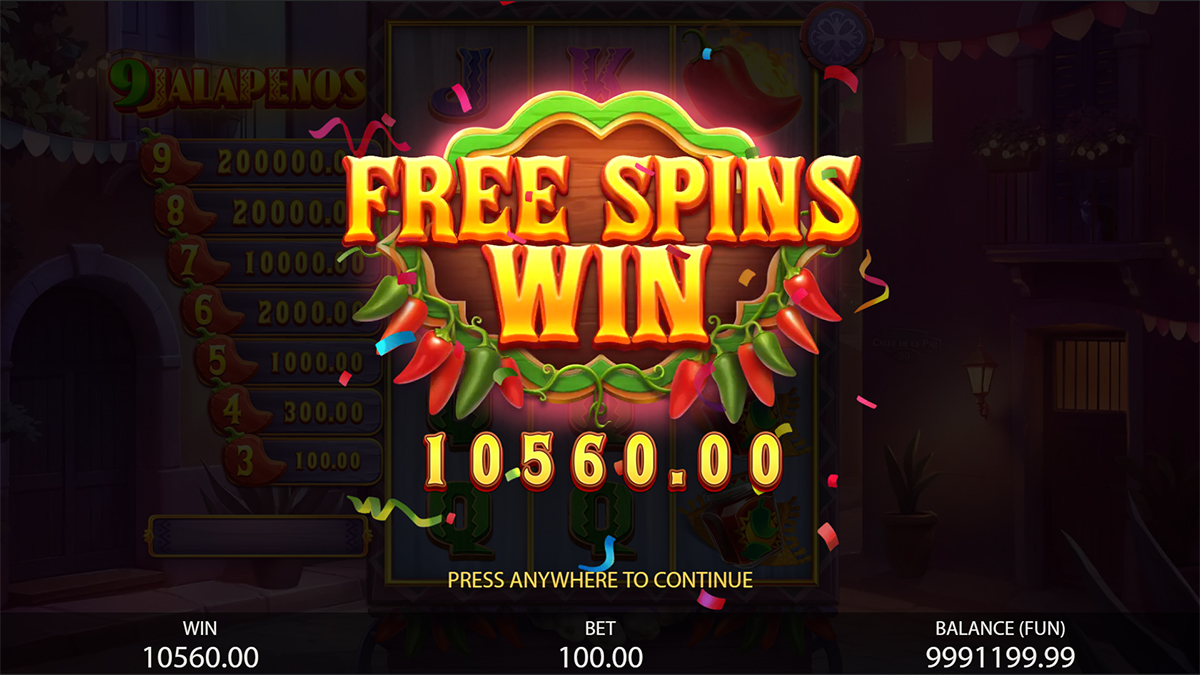Click the red chili pepper reel symbol
Viewport: 1200px width, 675px height.
pyautogui.click(x=742, y=75)
